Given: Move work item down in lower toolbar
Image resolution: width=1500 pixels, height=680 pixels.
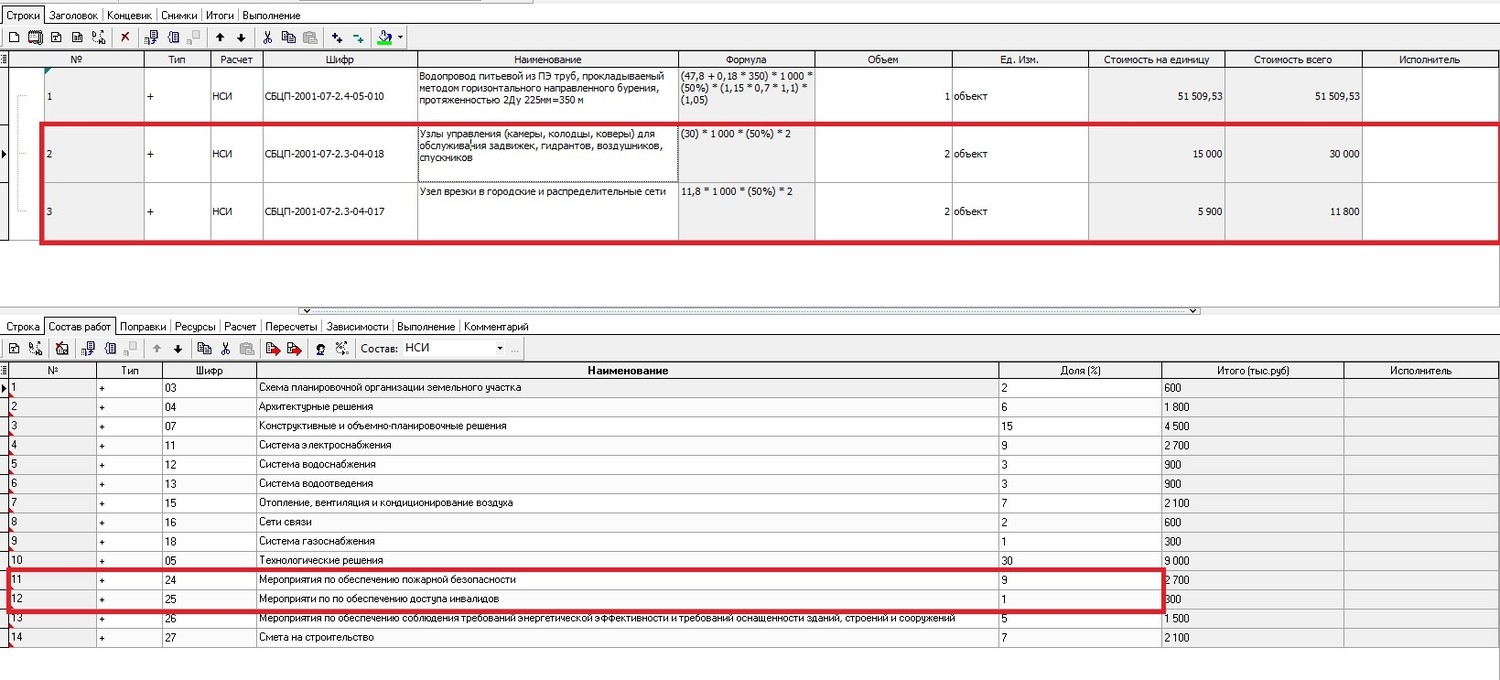Looking at the screenshot, I should coord(178,348).
